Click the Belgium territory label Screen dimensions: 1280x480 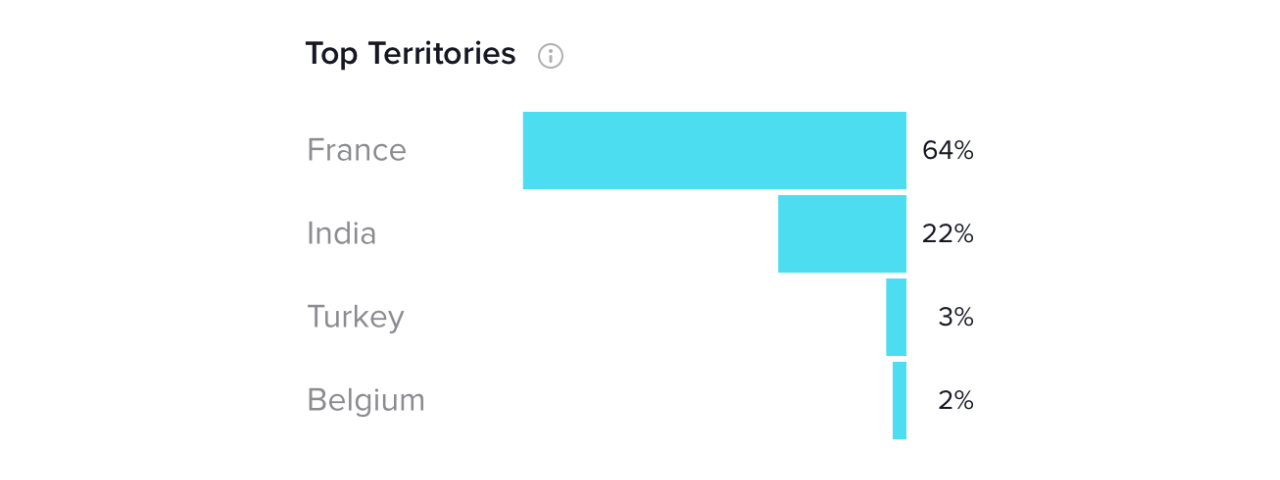(366, 400)
